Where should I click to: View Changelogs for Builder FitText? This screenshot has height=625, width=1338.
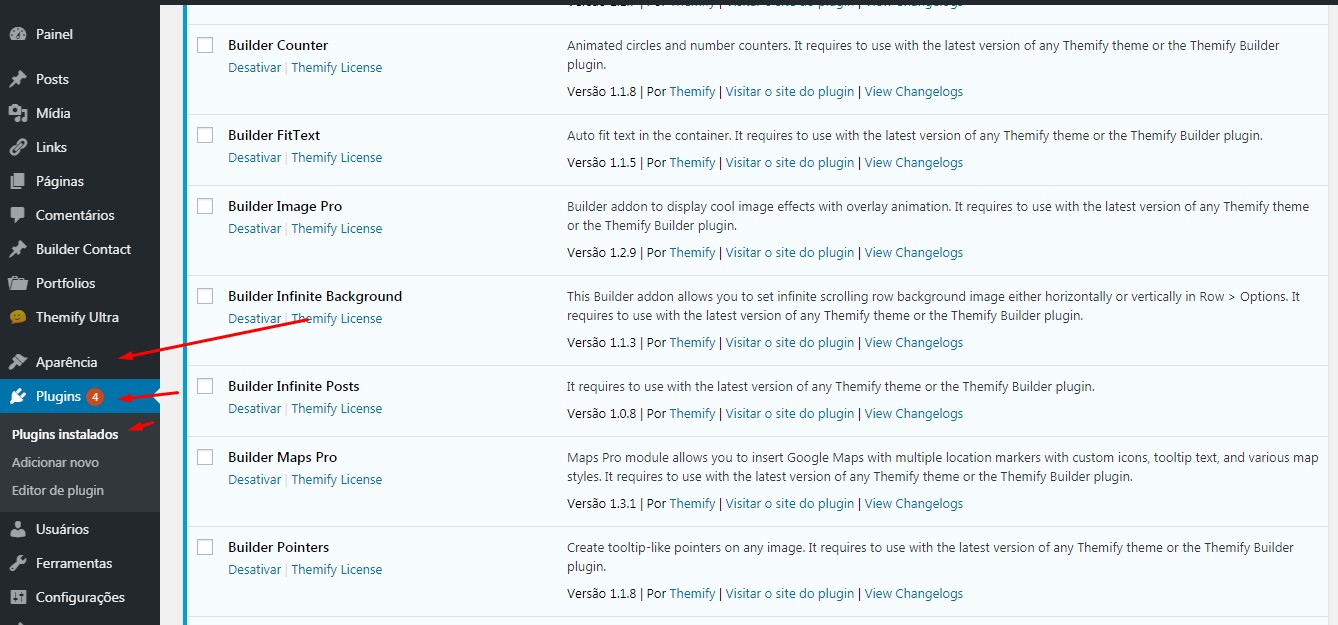pos(914,163)
